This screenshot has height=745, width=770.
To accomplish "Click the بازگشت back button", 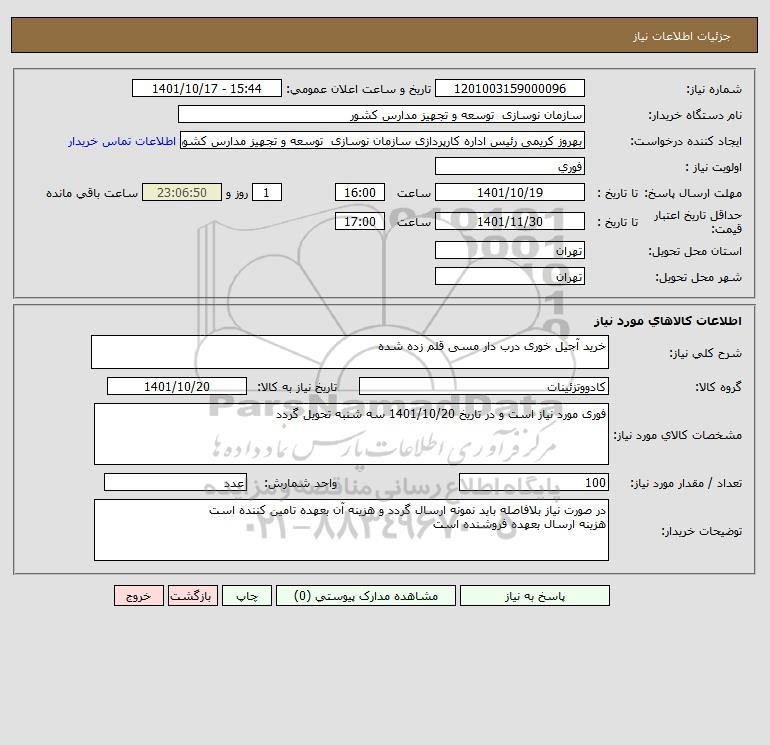I will tap(192, 596).
